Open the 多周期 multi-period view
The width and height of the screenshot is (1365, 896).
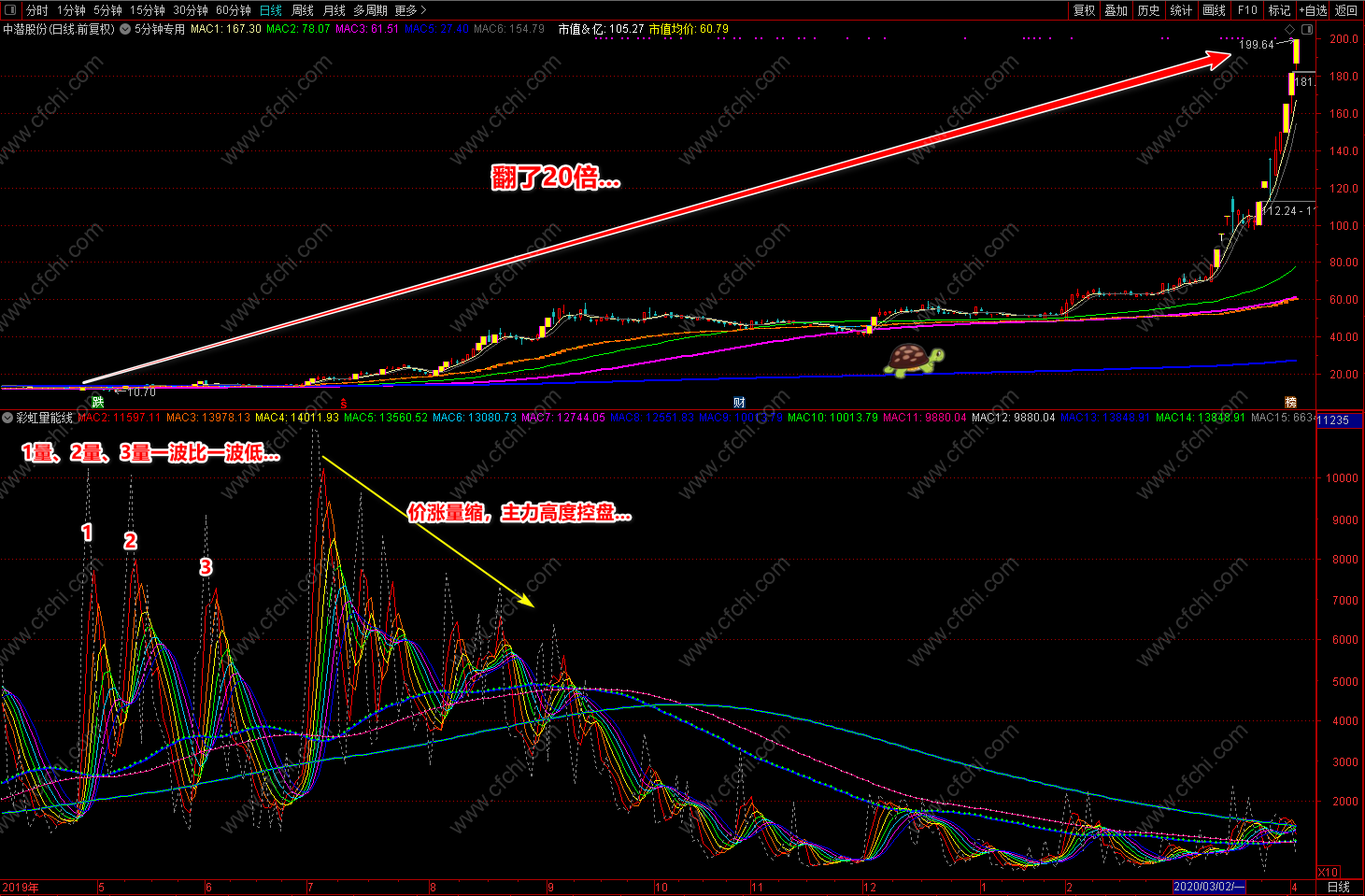pyautogui.click(x=370, y=10)
